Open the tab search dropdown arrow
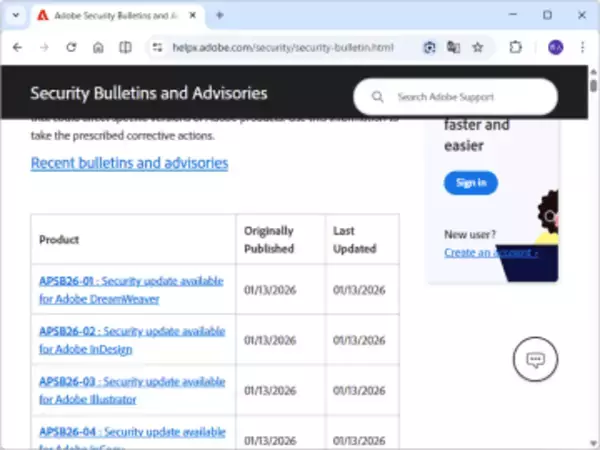 coord(15,15)
